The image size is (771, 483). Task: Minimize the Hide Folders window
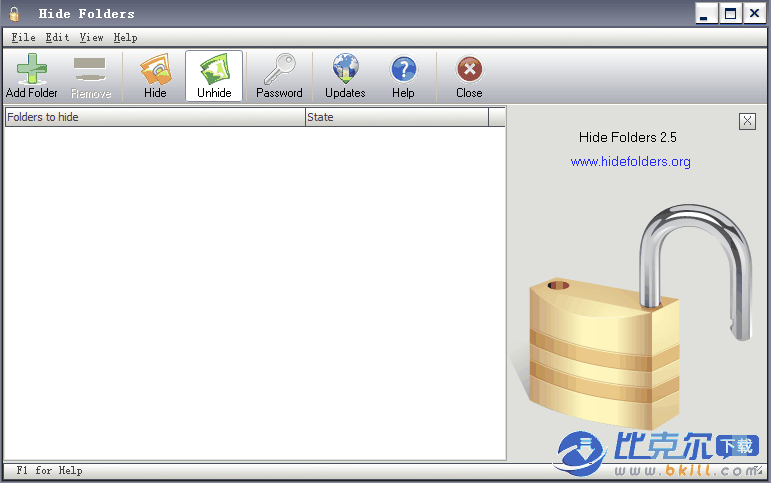(x=706, y=14)
